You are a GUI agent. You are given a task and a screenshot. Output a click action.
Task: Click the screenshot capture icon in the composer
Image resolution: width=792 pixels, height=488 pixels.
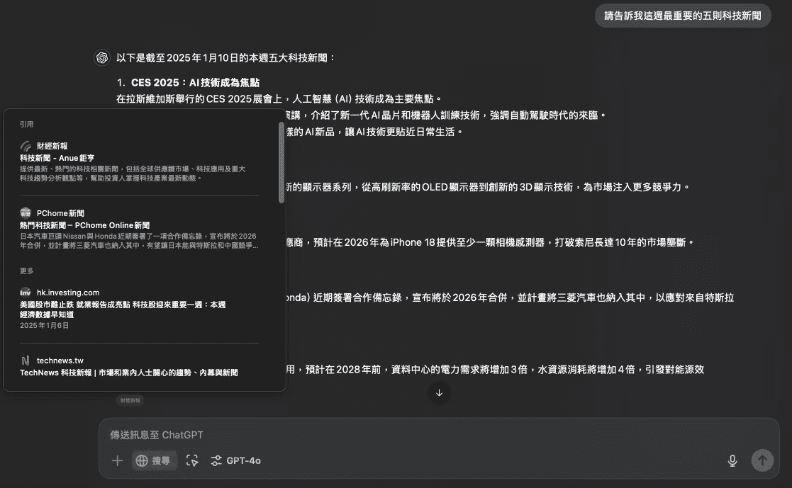click(x=192, y=460)
